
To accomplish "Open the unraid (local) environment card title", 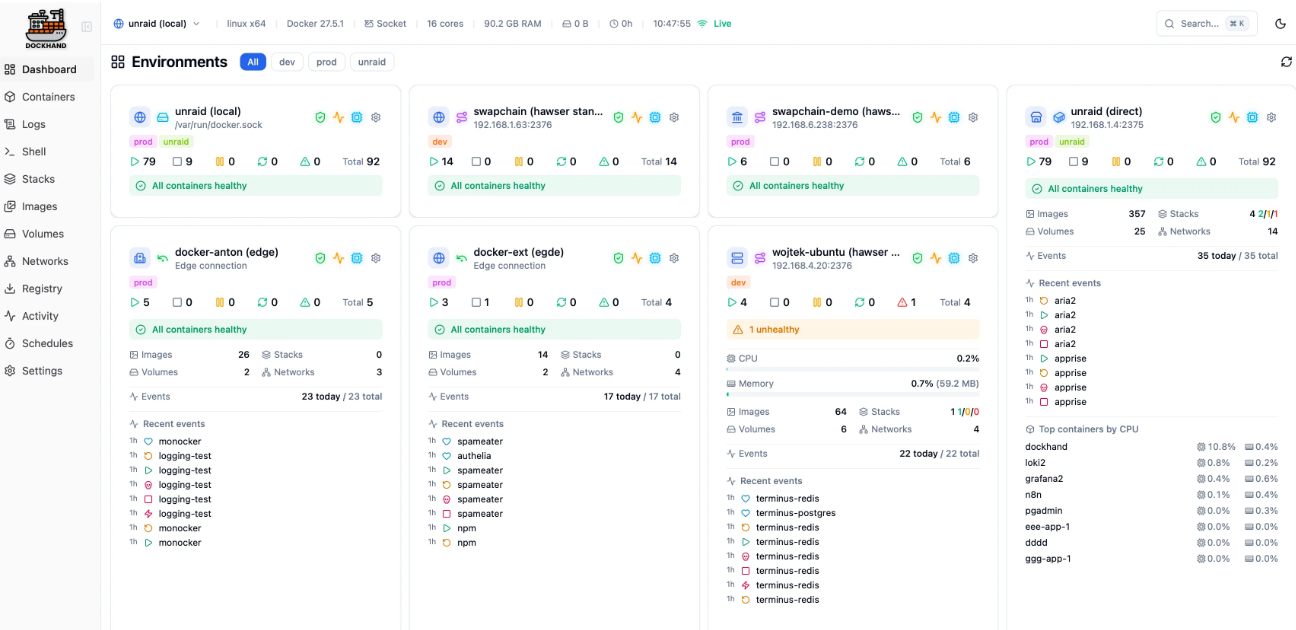I will (208, 111).
